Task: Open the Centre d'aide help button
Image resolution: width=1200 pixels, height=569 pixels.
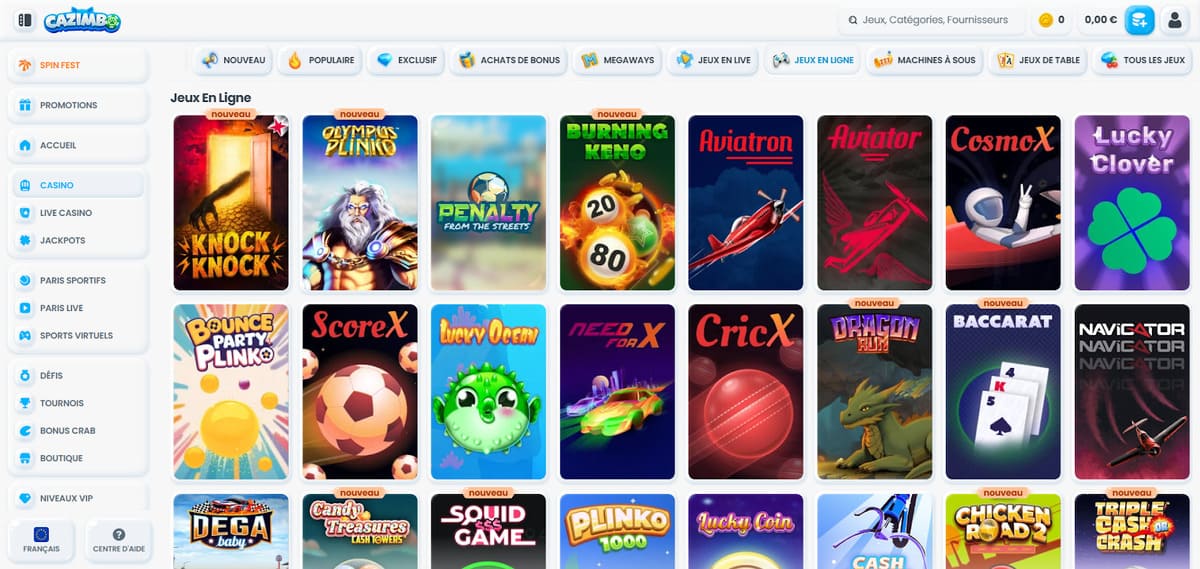Action: coord(119,540)
